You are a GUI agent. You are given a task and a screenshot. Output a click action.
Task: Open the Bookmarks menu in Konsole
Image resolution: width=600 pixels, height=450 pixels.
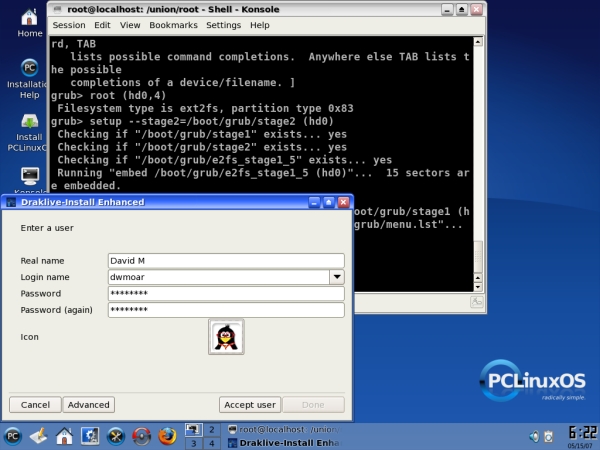click(173, 25)
